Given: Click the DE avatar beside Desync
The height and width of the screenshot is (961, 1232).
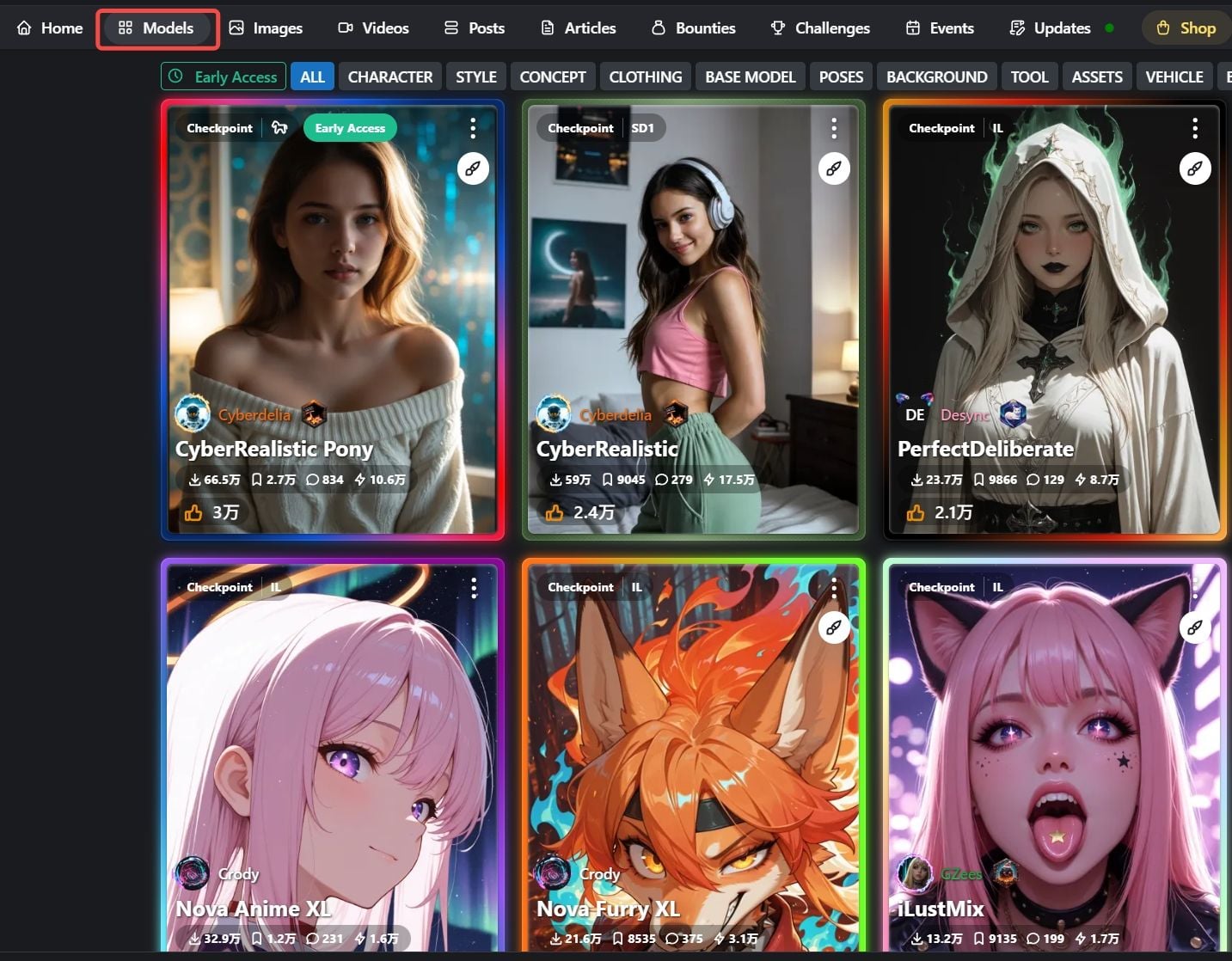Looking at the screenshot, I should coord(915,414).
